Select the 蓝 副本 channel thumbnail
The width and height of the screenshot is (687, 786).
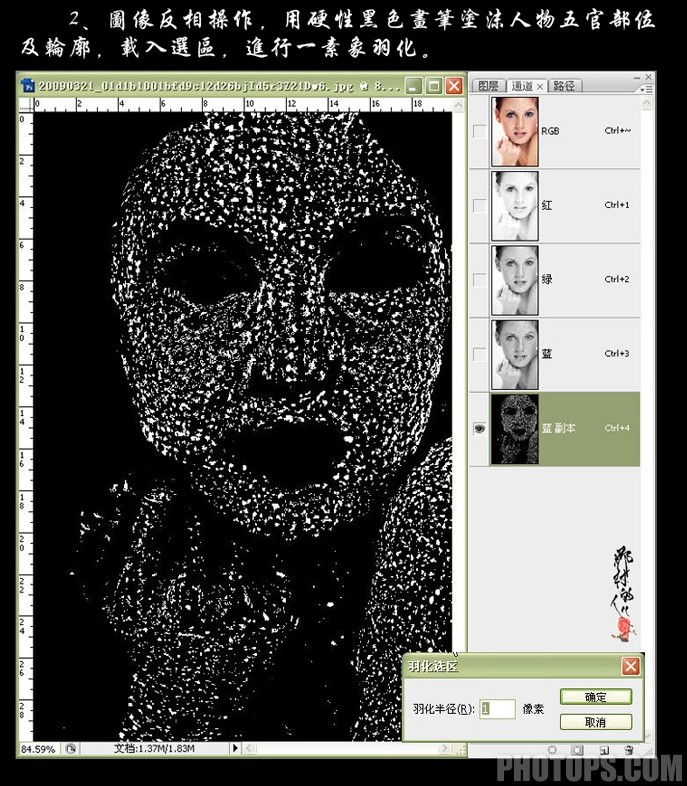click(515, 429)
